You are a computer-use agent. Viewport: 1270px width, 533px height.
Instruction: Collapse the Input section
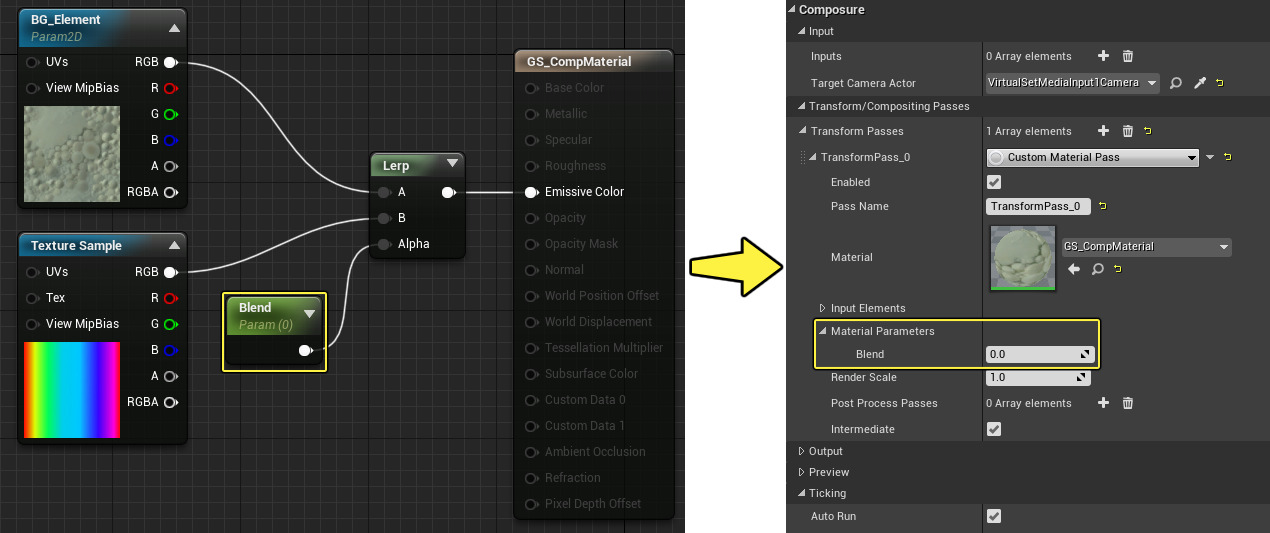[x=801, y=32]
